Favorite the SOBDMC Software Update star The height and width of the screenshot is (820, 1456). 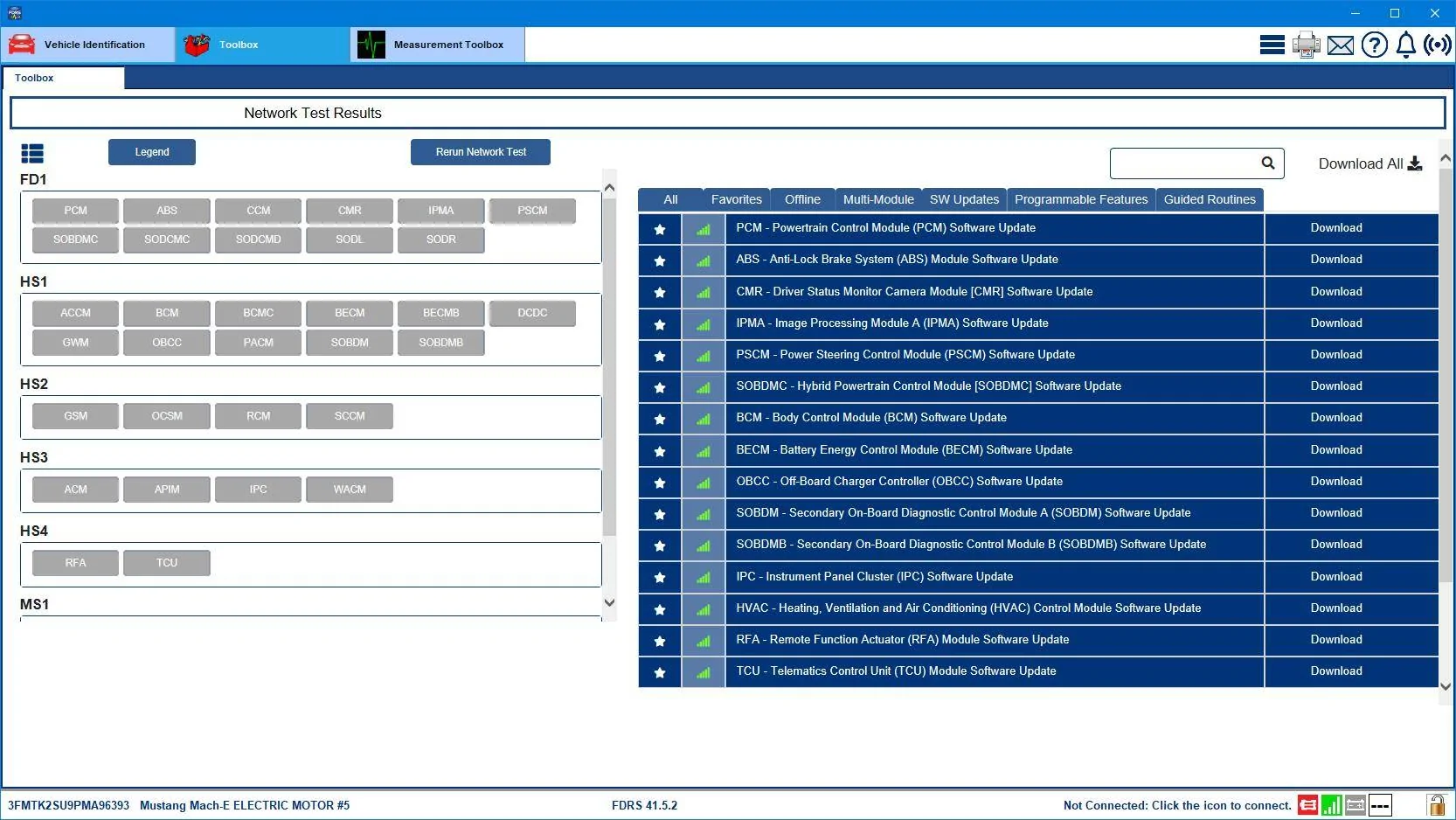pyautogui.click(x=660, y=387)
